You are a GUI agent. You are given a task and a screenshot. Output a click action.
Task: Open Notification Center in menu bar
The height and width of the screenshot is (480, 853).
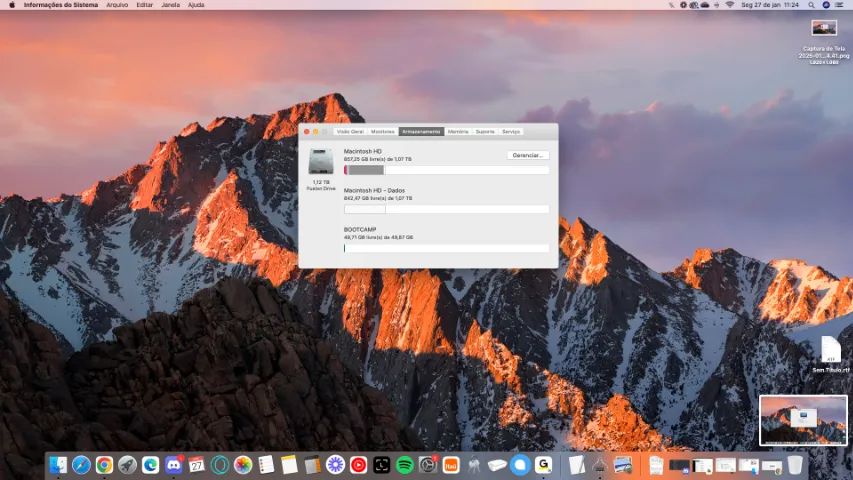coord(839,5)
